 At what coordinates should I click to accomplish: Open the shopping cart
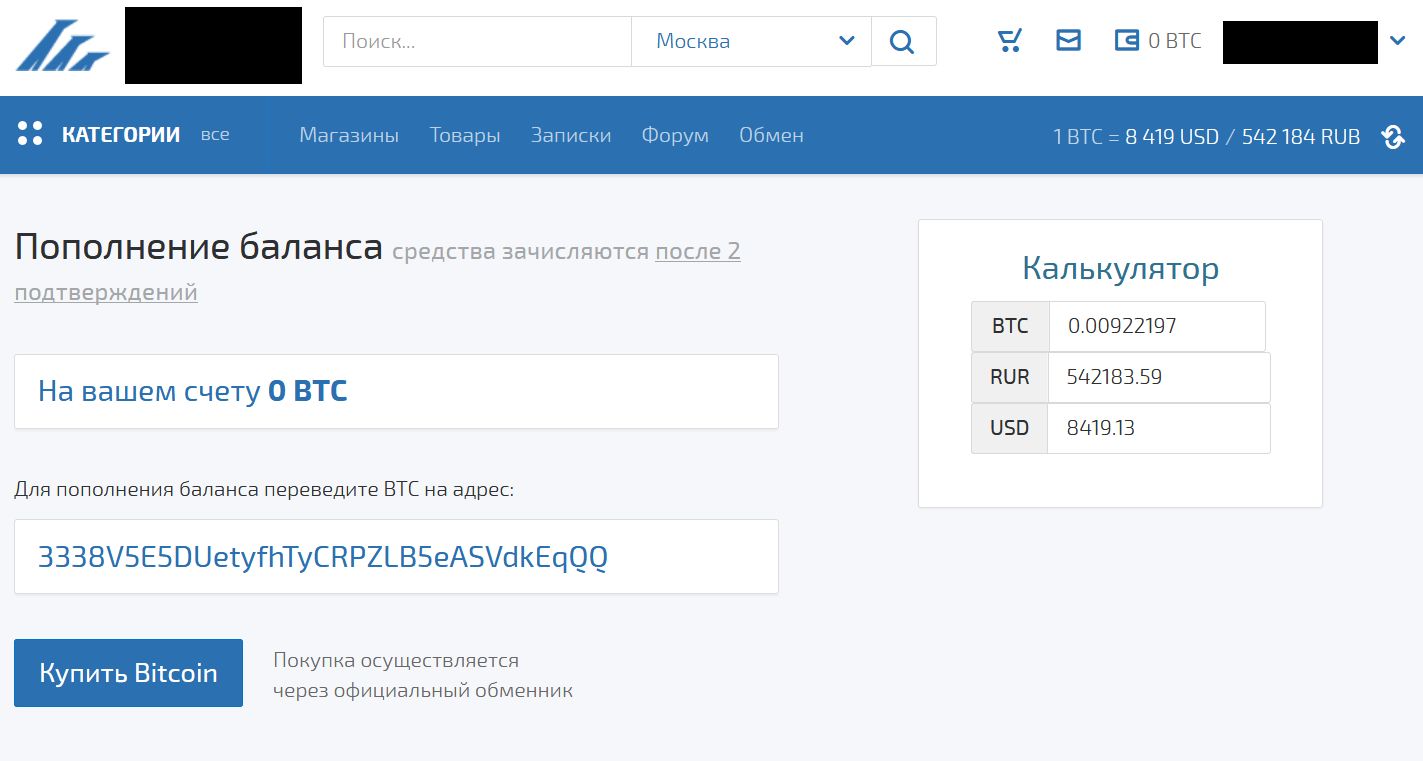pyautogui.click(x=1009, y=40)
